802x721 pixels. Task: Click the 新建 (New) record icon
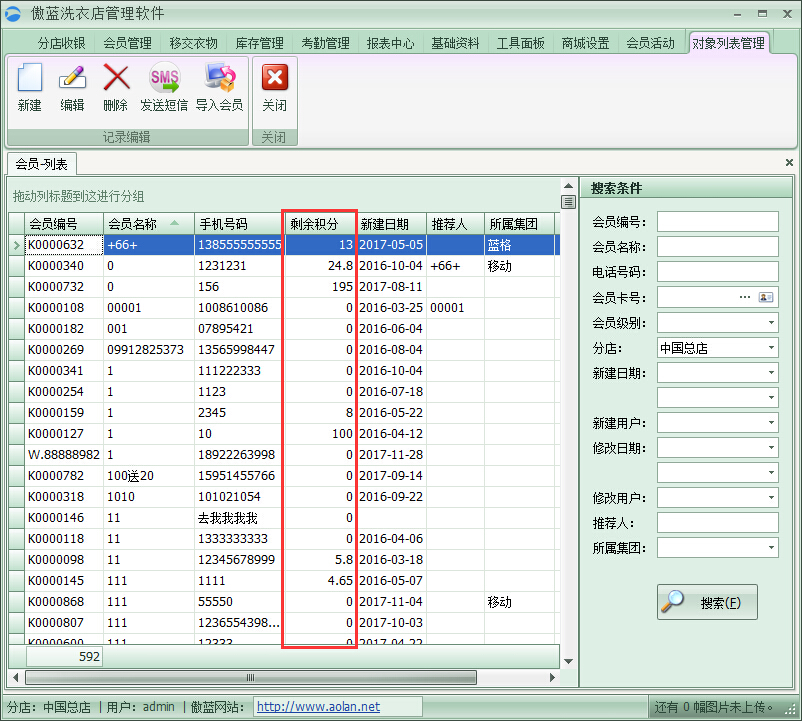tap(30, 78)
